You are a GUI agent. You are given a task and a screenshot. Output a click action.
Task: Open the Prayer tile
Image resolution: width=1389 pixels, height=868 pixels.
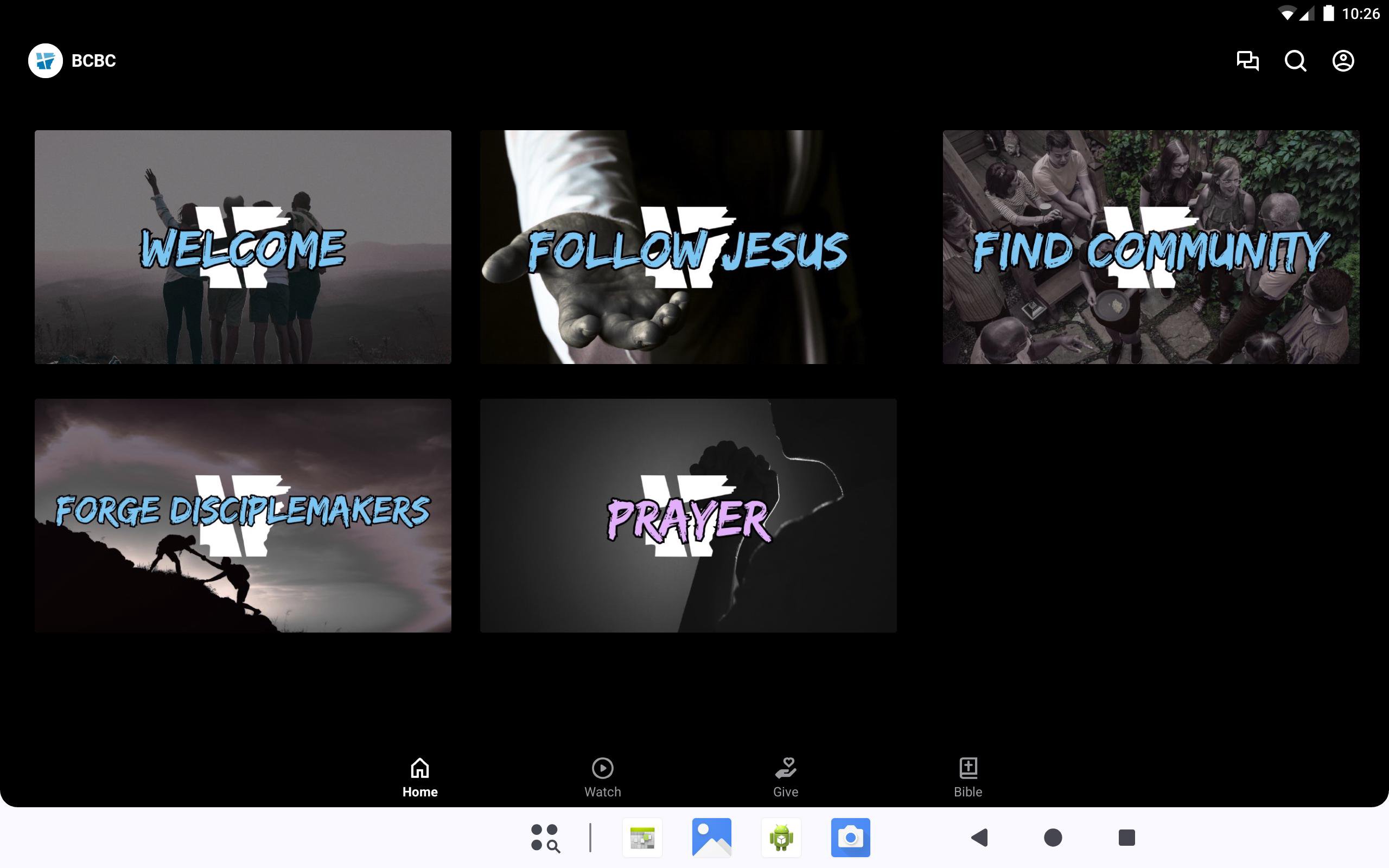pyautogui.click(x=687, y=515)
